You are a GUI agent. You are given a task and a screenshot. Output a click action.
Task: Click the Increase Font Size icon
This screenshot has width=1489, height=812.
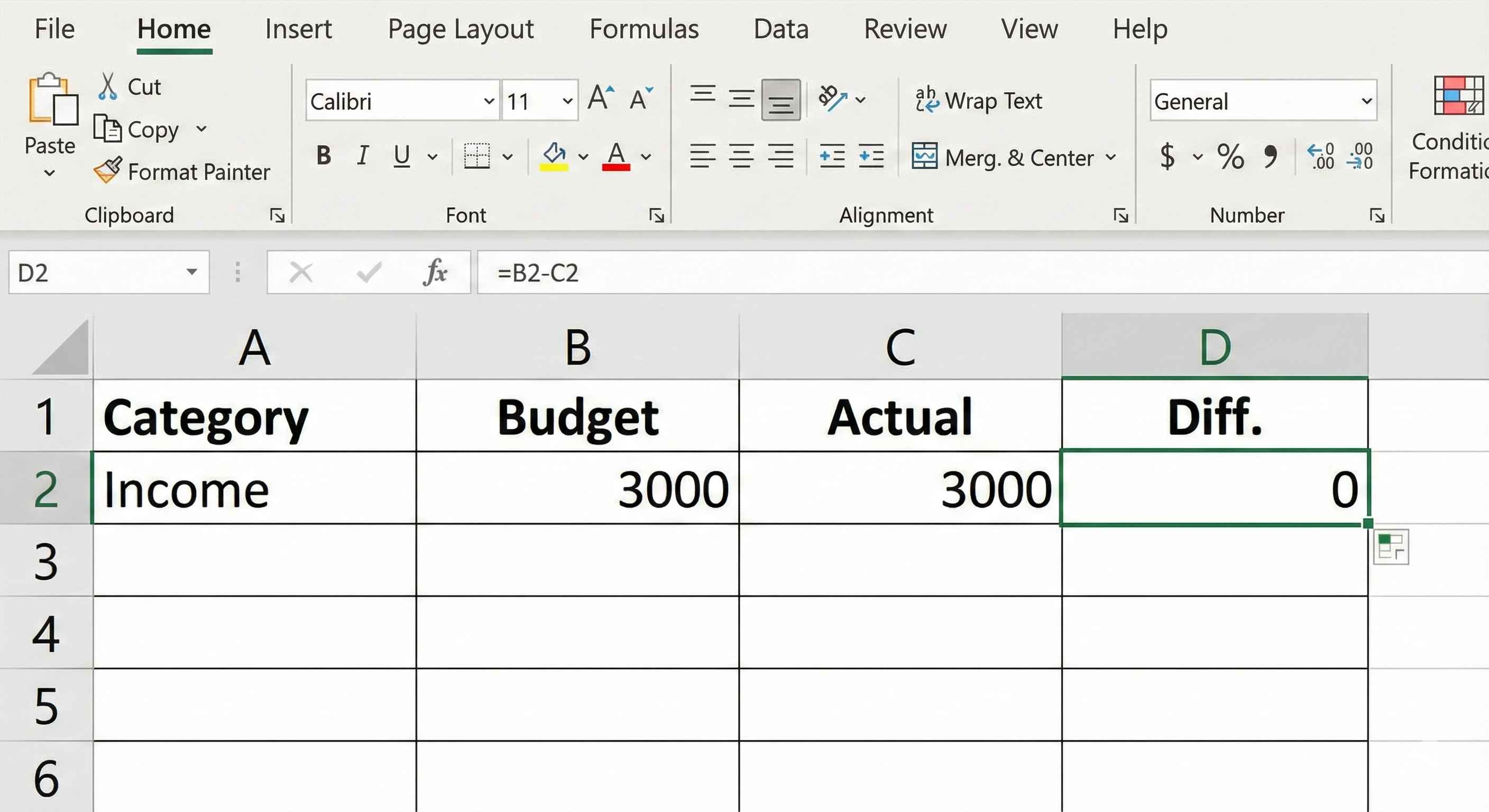click(x=601, y=98)
